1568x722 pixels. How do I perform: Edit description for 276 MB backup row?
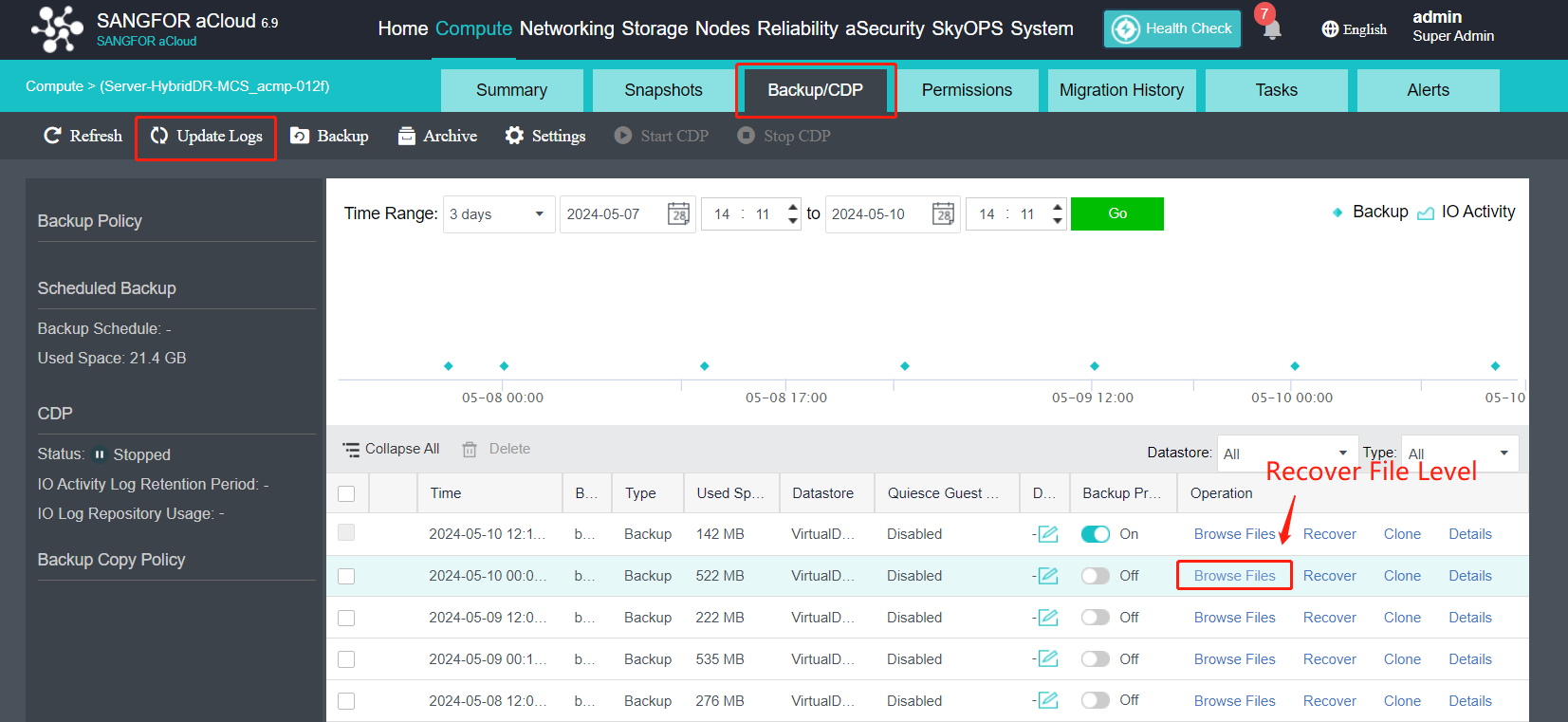tap(1048, 700)
